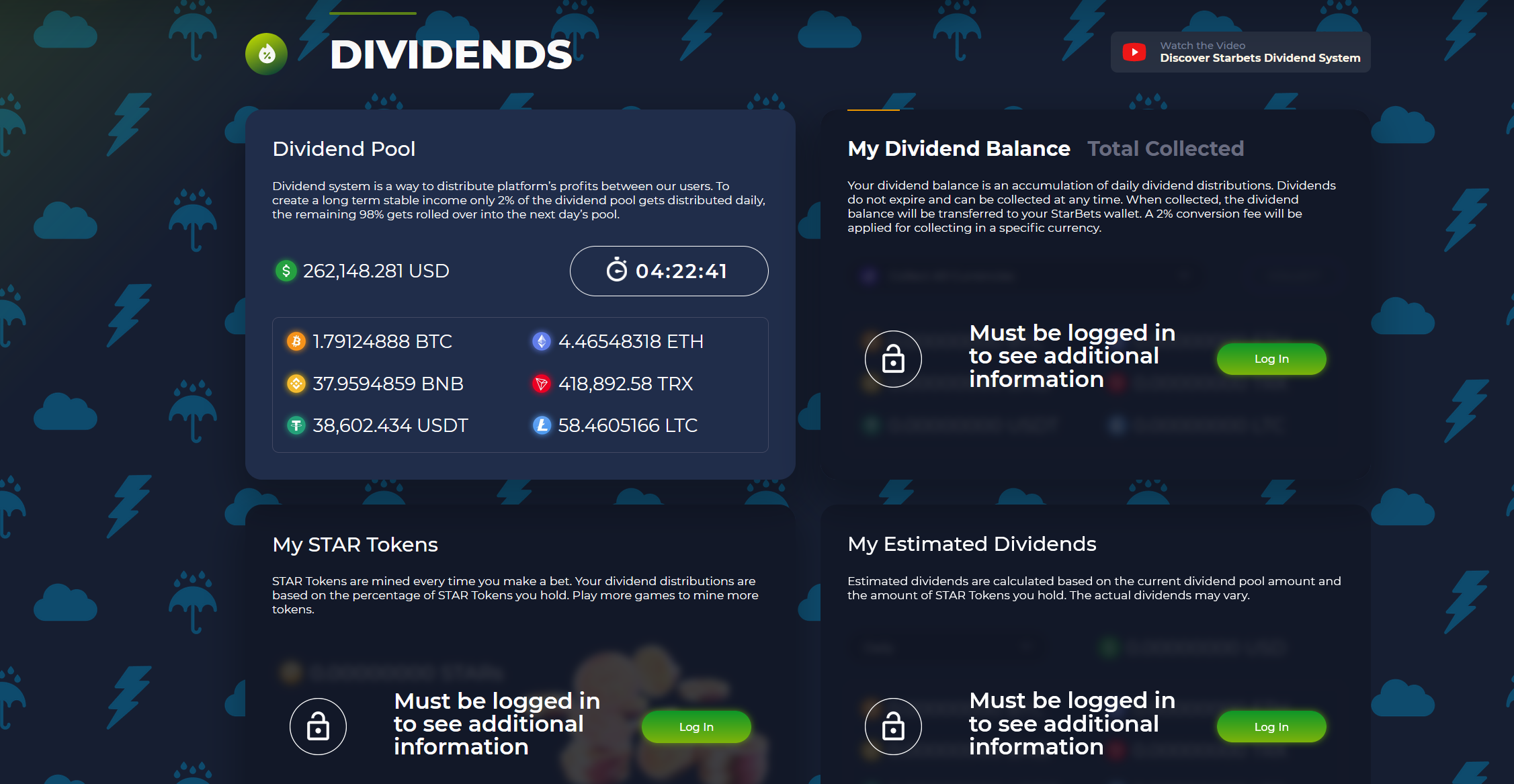Select the 418,892.58 TRX amount

coord(626,384)
